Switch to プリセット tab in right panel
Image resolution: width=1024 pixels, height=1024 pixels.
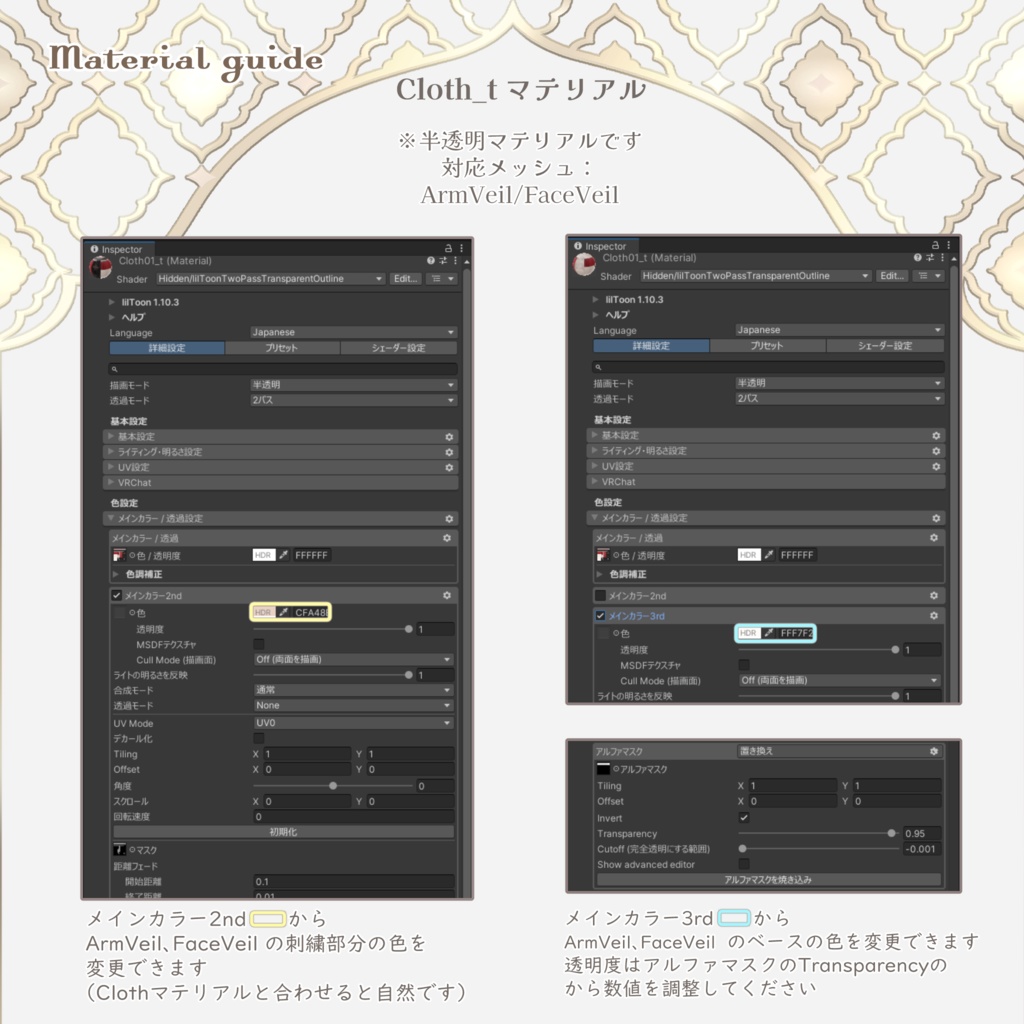coord(767,345)
